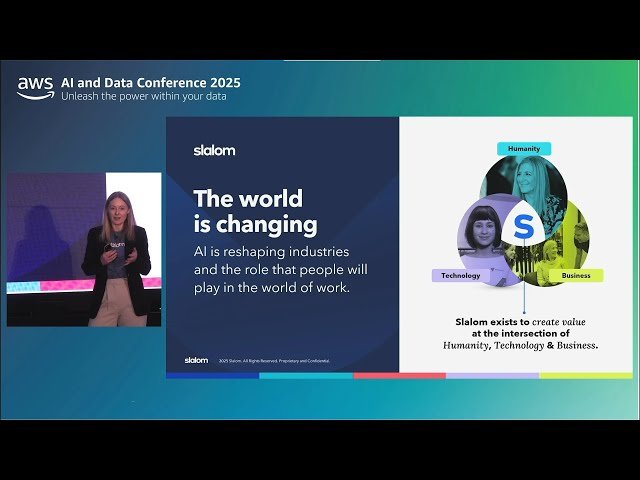
Task: Click the small slalom logo in slide footer
Action: click(x=196, y=360)
